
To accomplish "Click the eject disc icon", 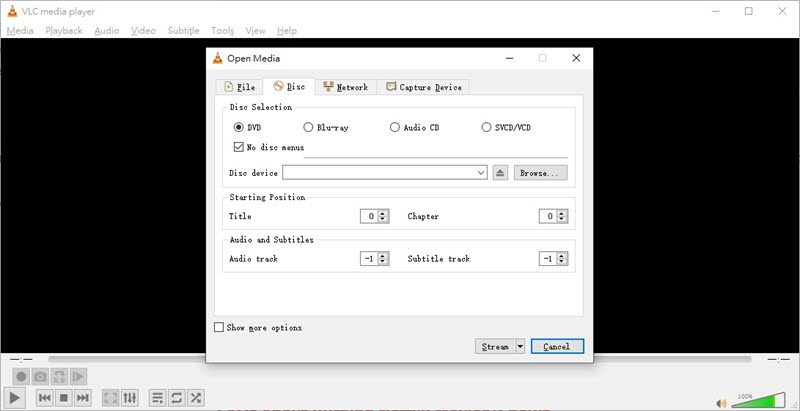I will pos(500,173).
